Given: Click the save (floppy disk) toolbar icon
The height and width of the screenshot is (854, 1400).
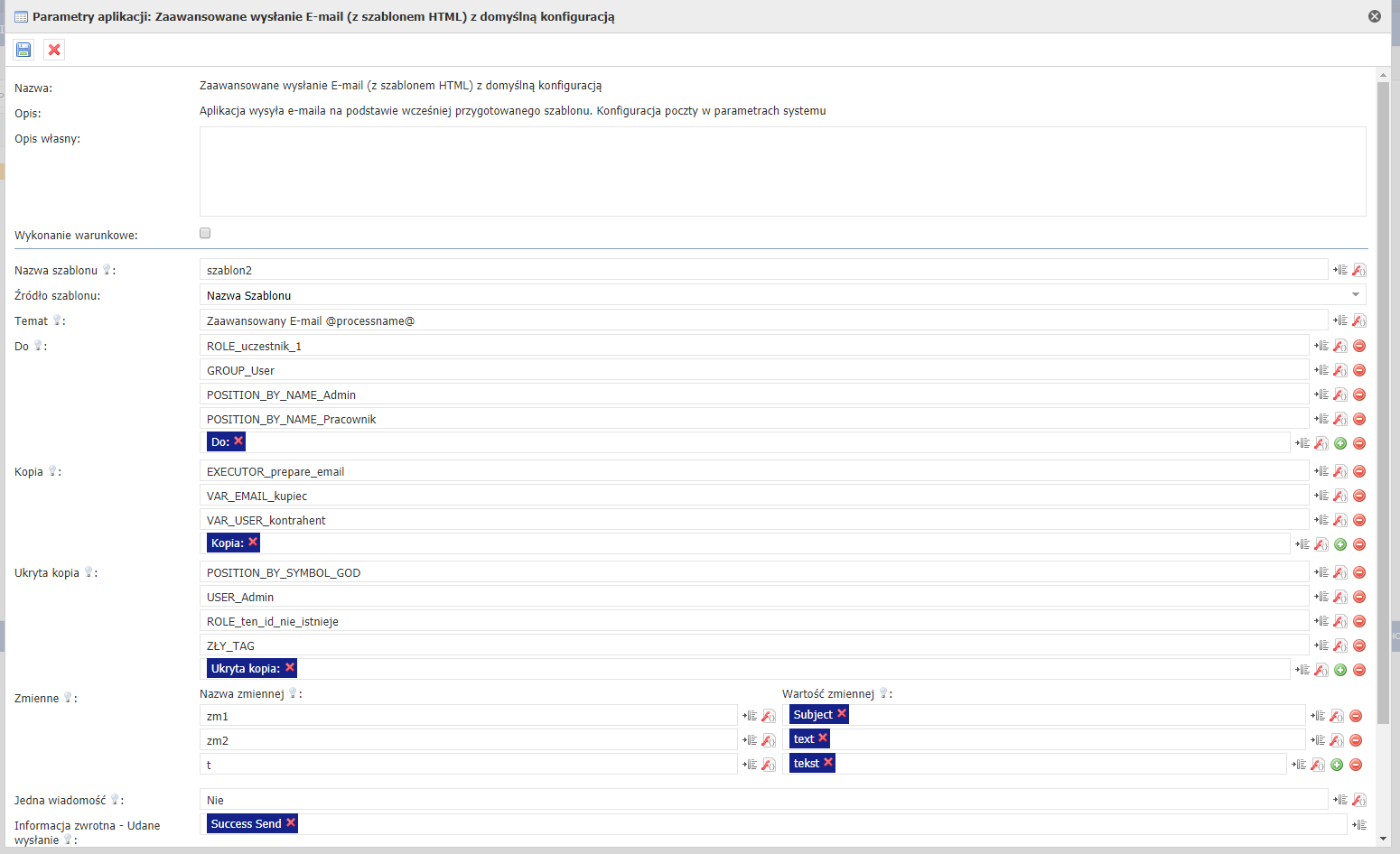Looking at the screenshot, I should pos(23,50).
